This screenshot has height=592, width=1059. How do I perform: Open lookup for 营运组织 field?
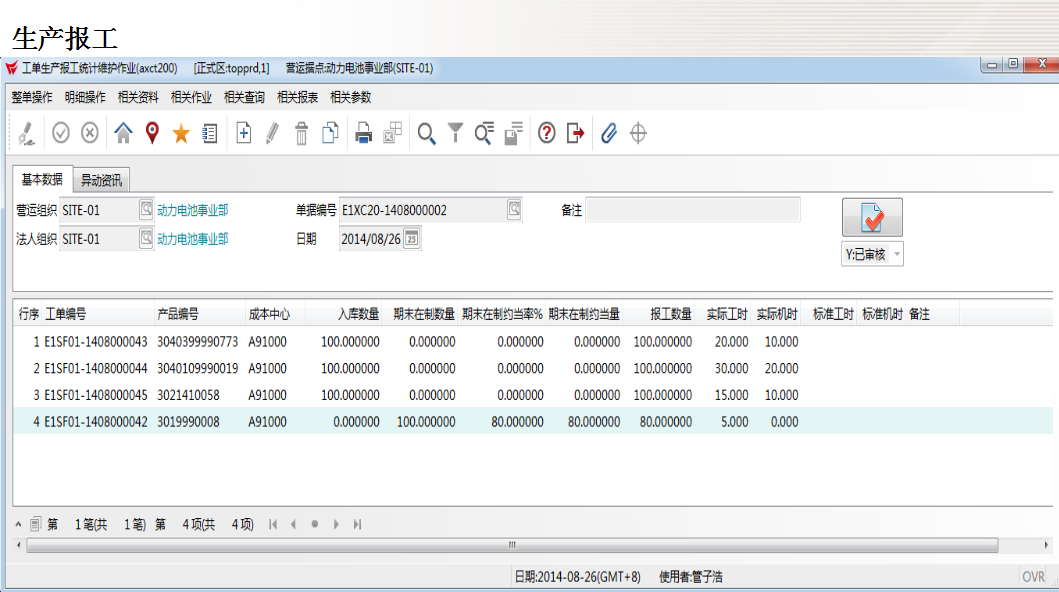(x=147, y=209)
